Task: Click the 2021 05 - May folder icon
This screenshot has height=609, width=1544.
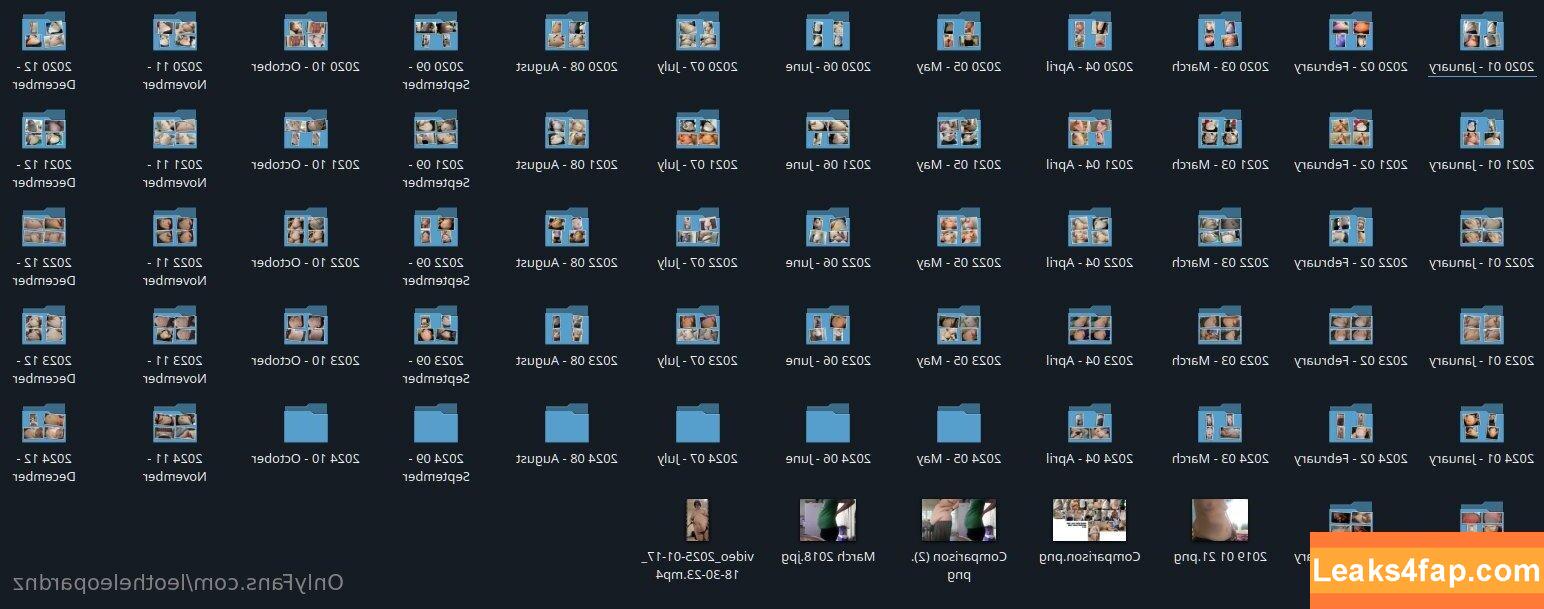Action: coord(959,130)
